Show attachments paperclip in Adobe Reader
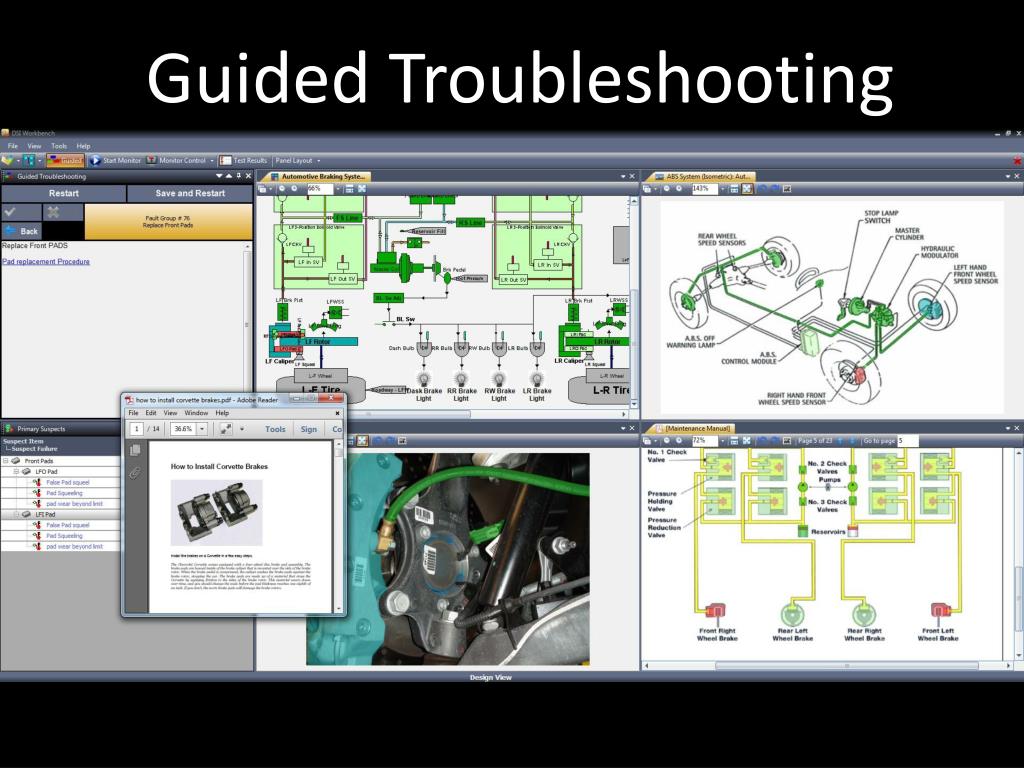 (x=135, y=472)
